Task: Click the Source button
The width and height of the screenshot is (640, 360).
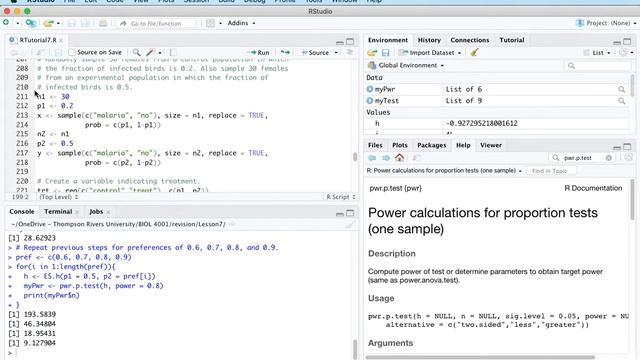Action: point(315,52)
